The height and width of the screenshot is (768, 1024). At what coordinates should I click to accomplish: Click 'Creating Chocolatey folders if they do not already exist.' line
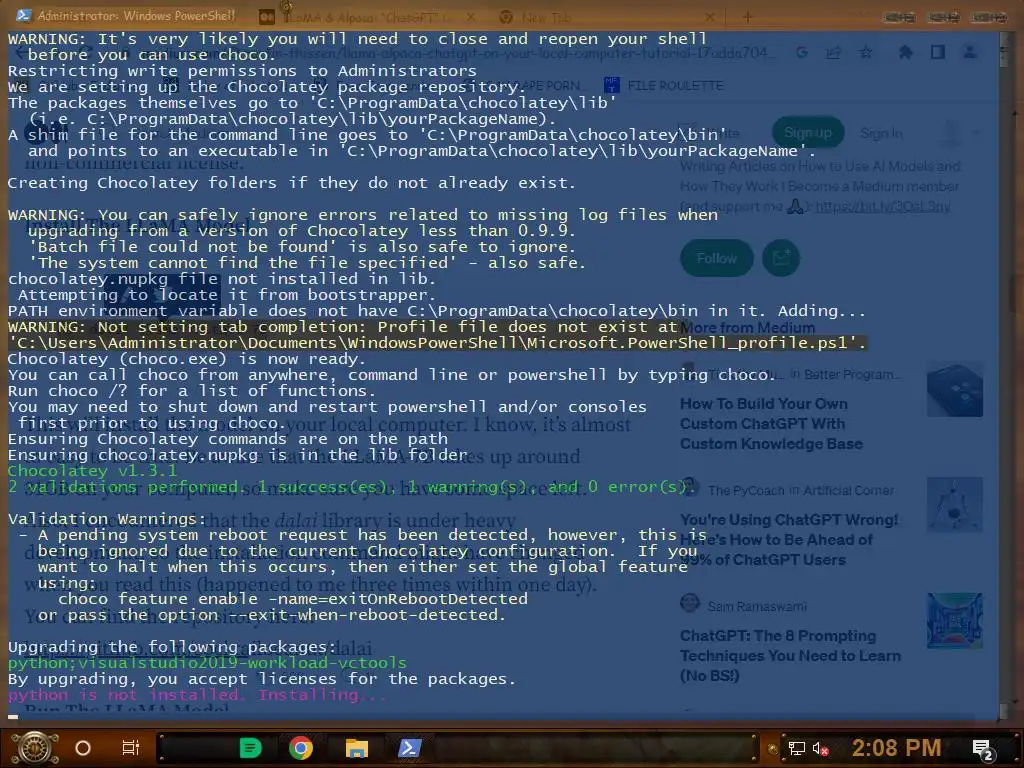[x=292, y=183]
